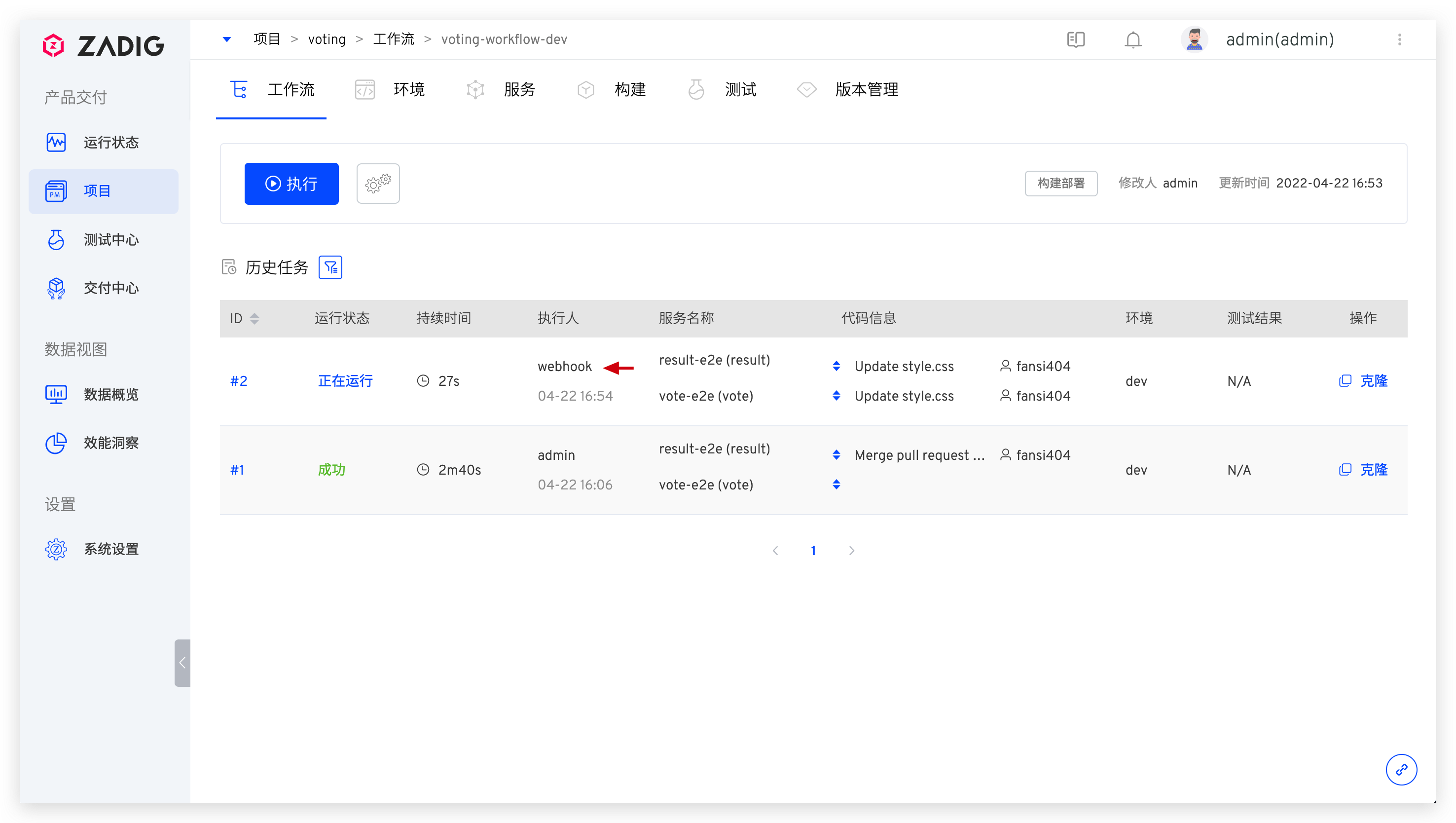The height and width of the screenshot is (823, 1456).
Task: Open the three-dot user menu
Action: click(1399, 39)
